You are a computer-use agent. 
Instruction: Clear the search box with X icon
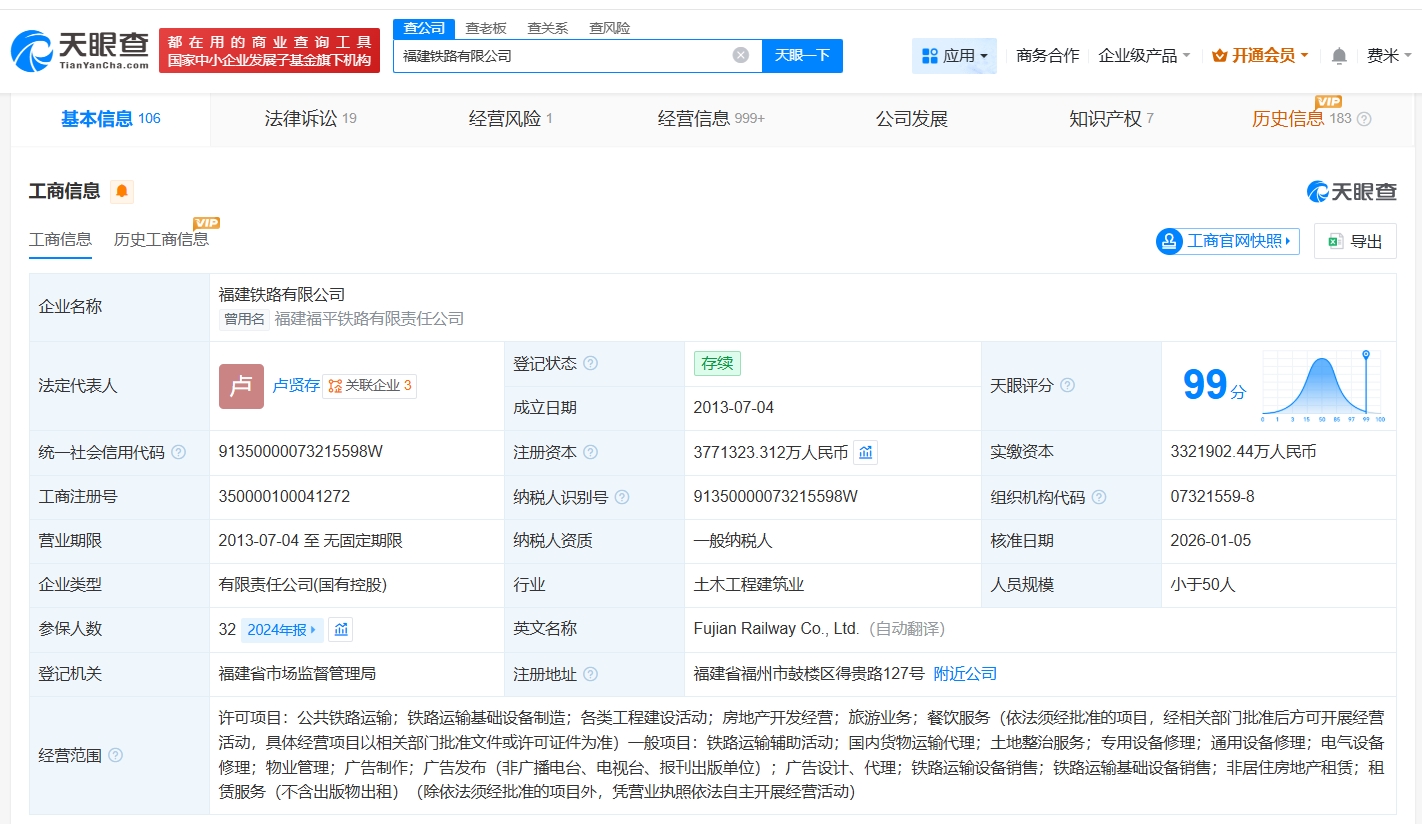(740, 55)
